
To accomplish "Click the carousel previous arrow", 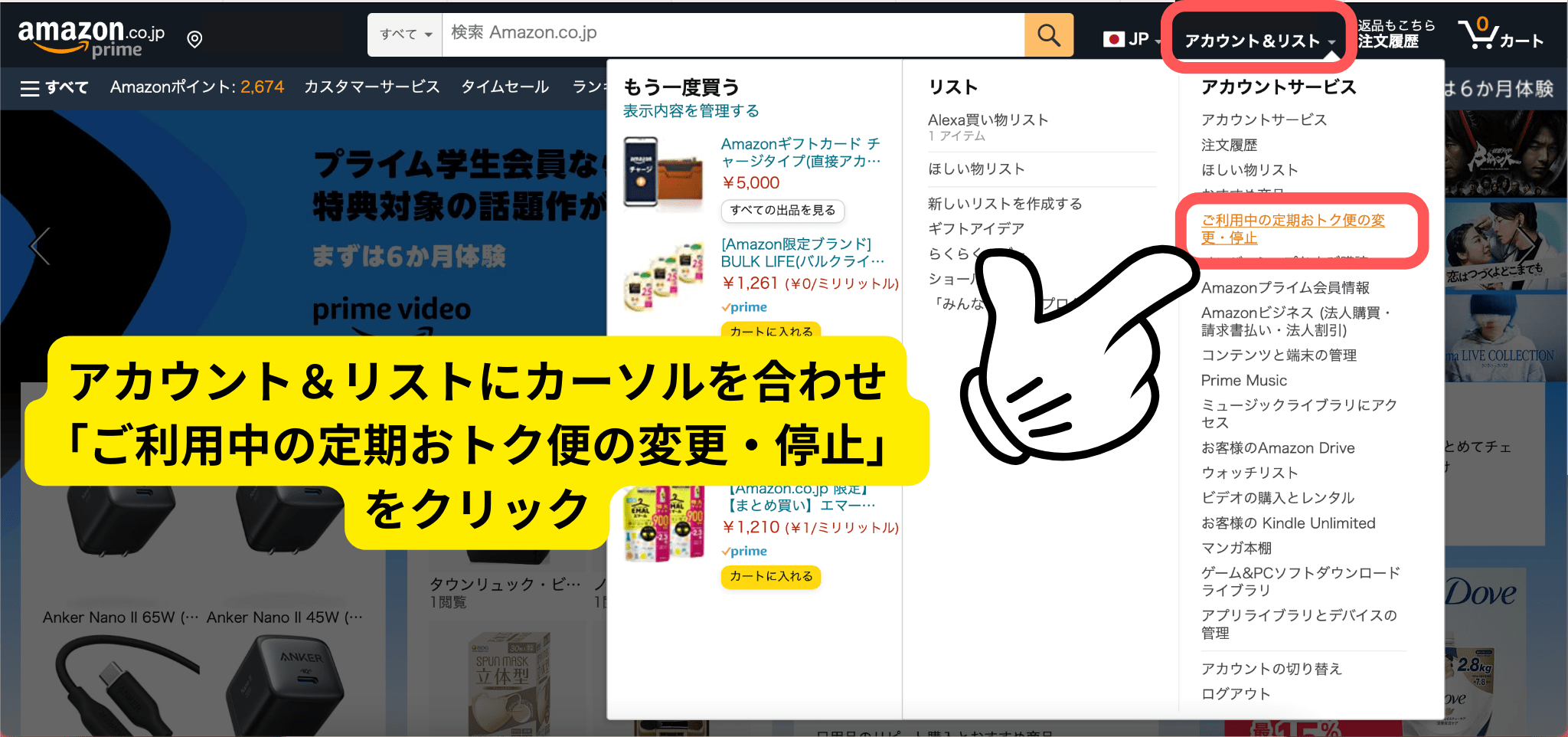I will [38, 246].
